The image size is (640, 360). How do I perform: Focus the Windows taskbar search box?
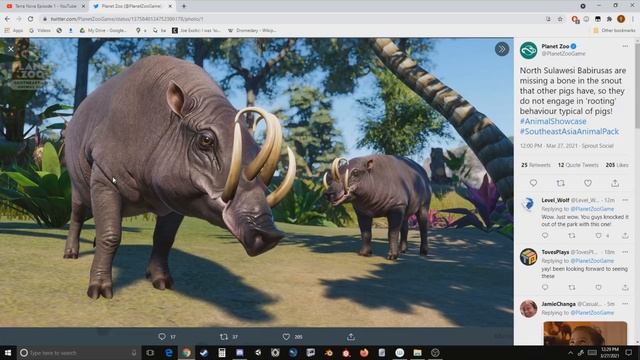78,353
